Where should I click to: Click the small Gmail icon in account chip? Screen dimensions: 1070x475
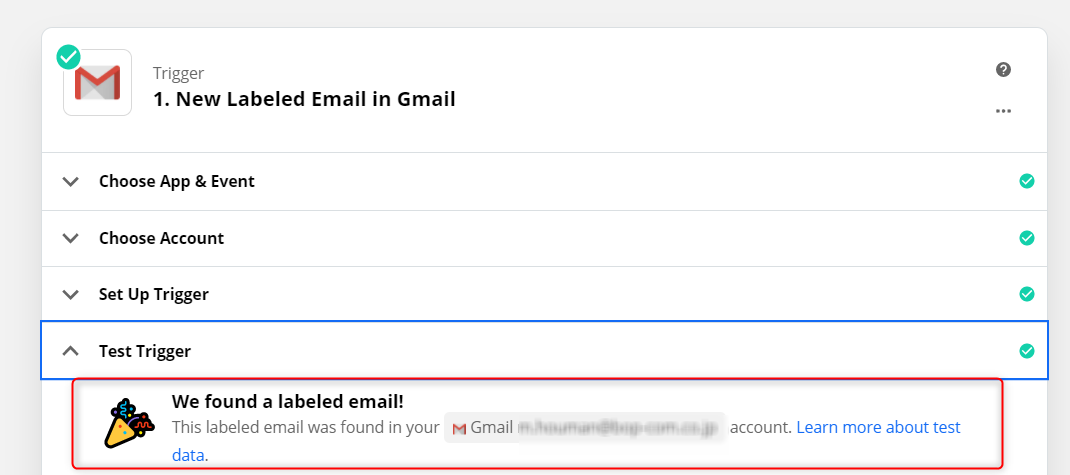coord(460,428)
